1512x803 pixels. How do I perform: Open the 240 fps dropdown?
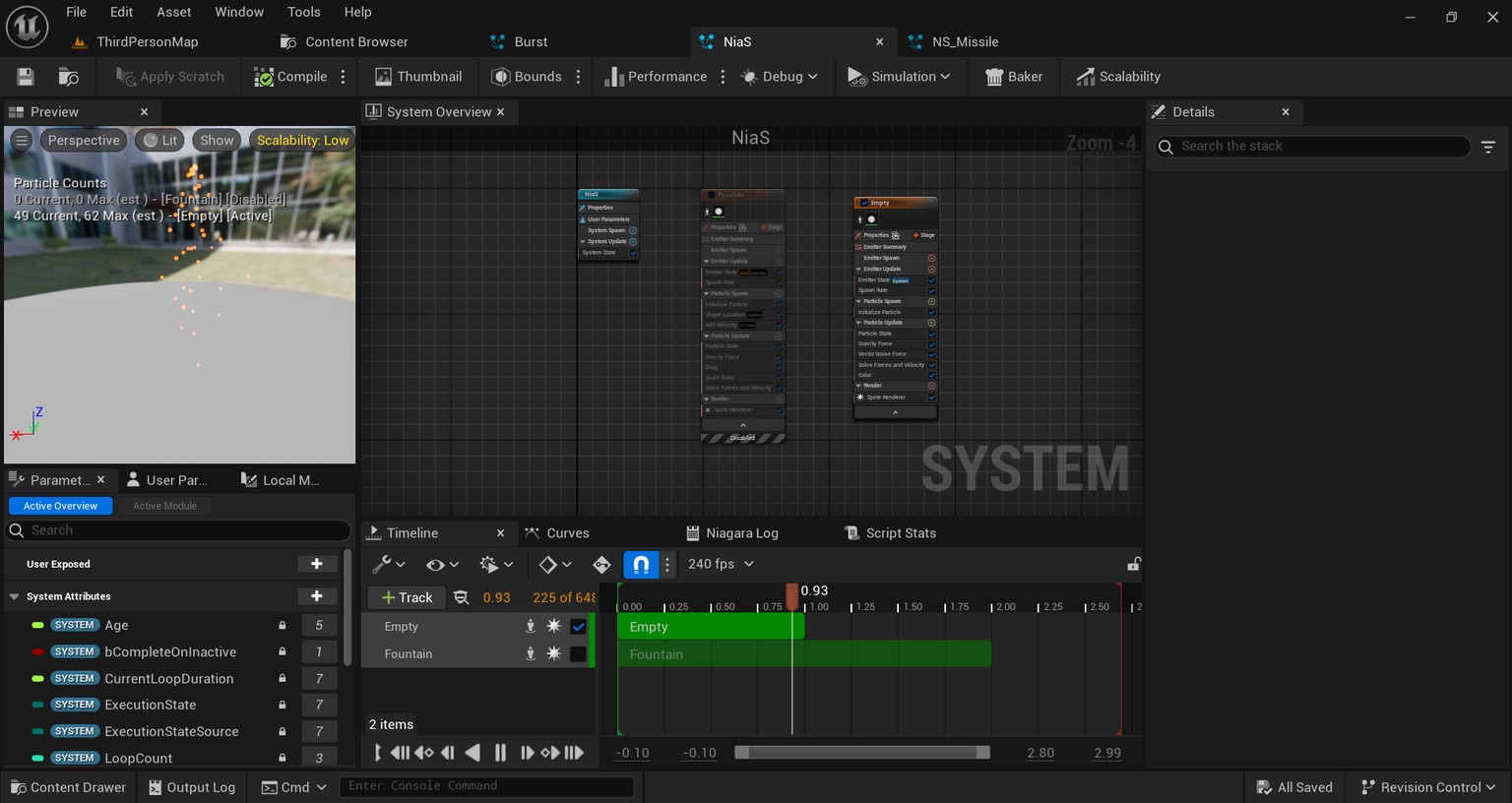pos(722,564)
